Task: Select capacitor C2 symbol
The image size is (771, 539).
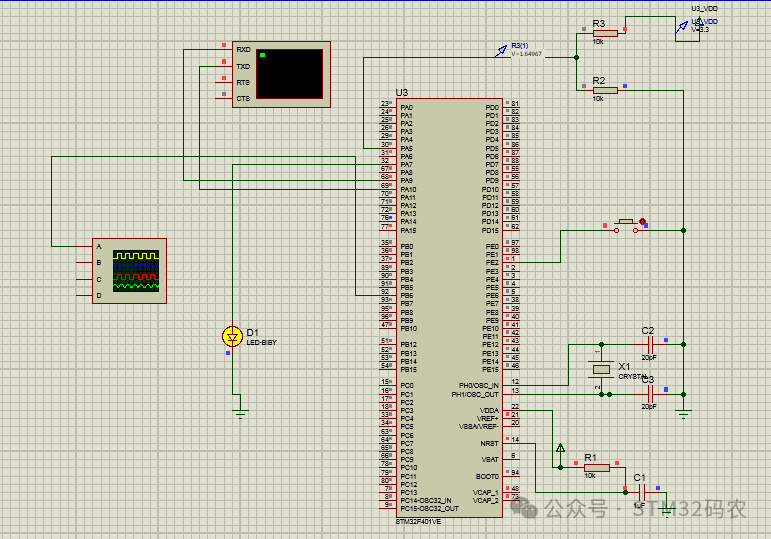Action: point(650,344)
